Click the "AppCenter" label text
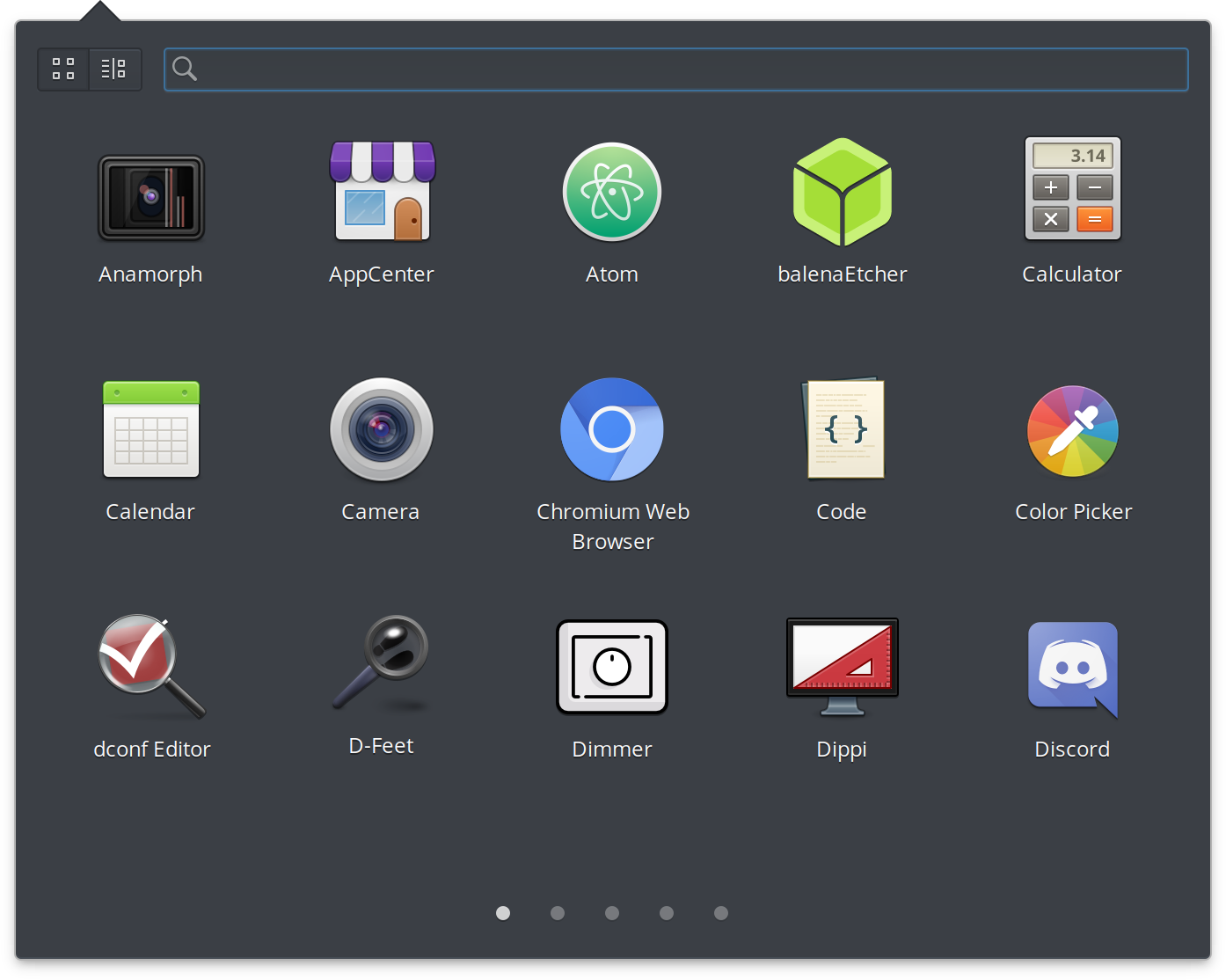 (382, 275)
